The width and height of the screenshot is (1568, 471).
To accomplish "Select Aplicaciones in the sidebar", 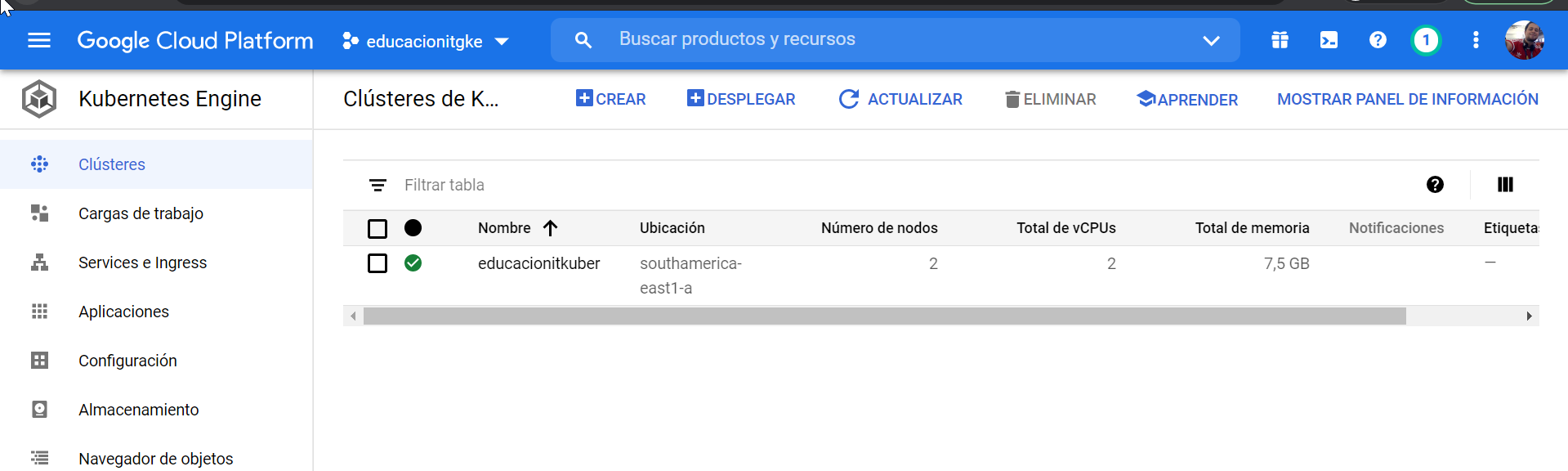I will coord(156,312).
